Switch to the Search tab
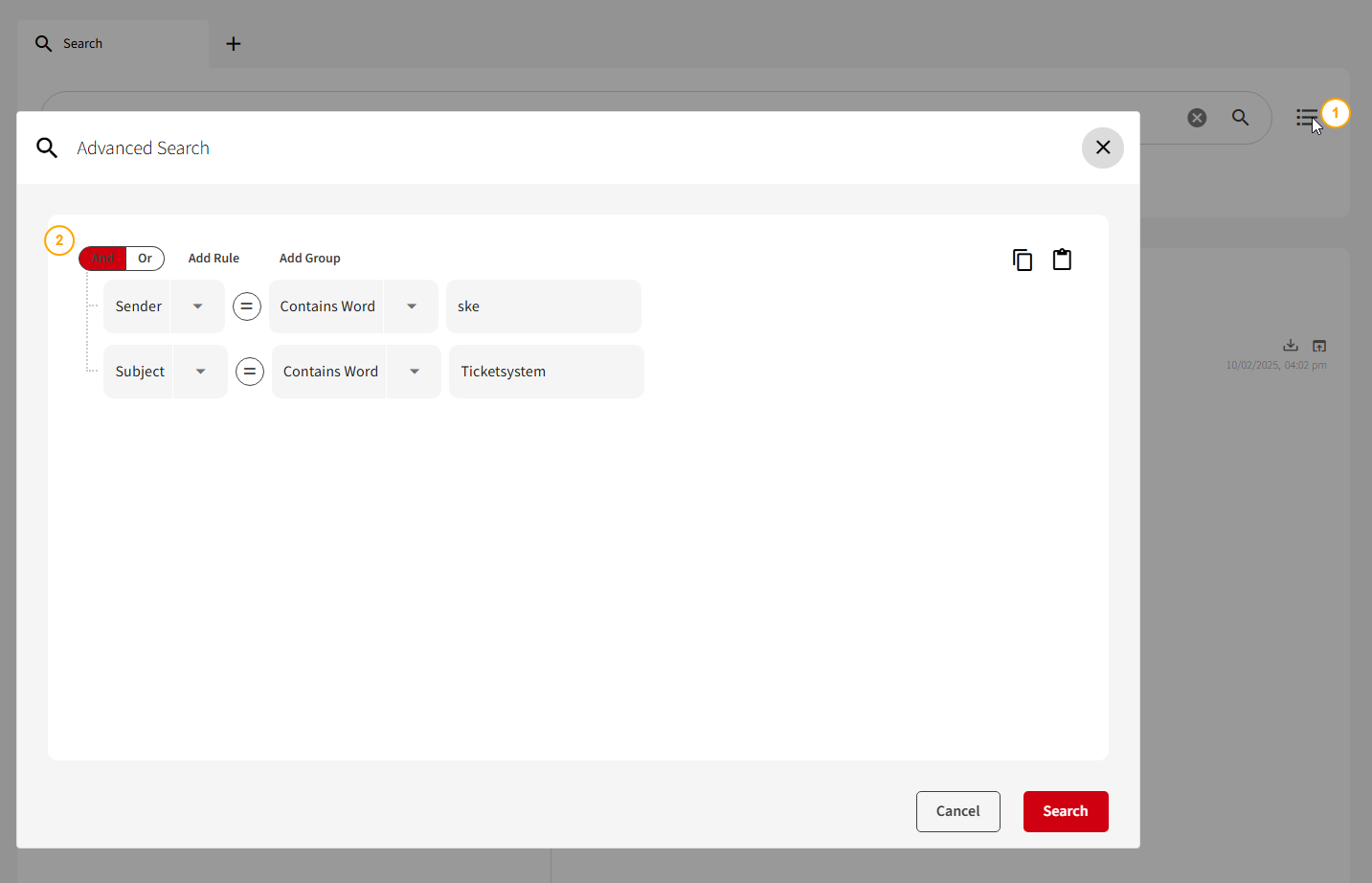 [82, 43]
